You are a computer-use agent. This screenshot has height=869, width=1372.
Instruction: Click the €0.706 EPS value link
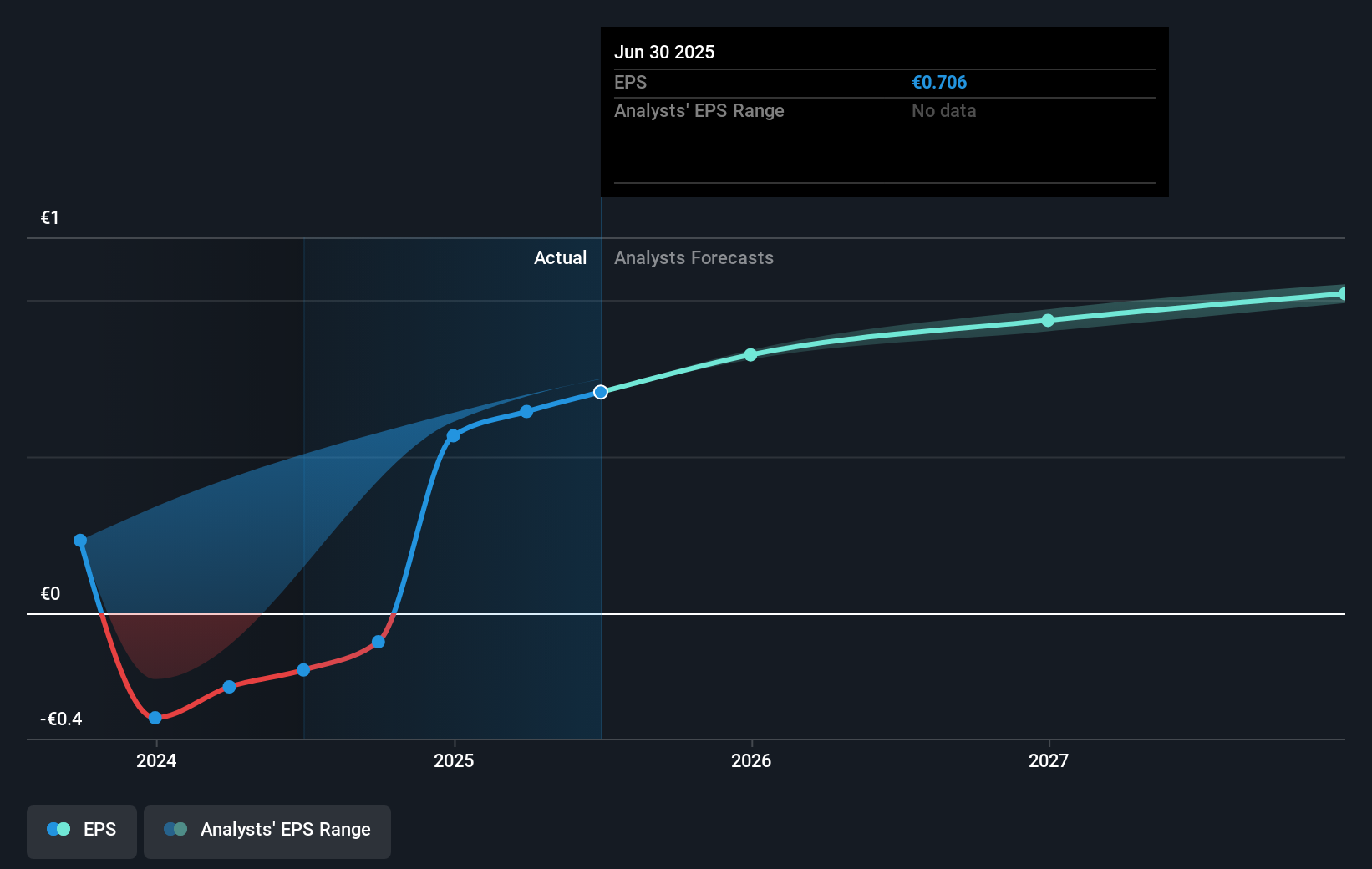(x=939, y=82)
